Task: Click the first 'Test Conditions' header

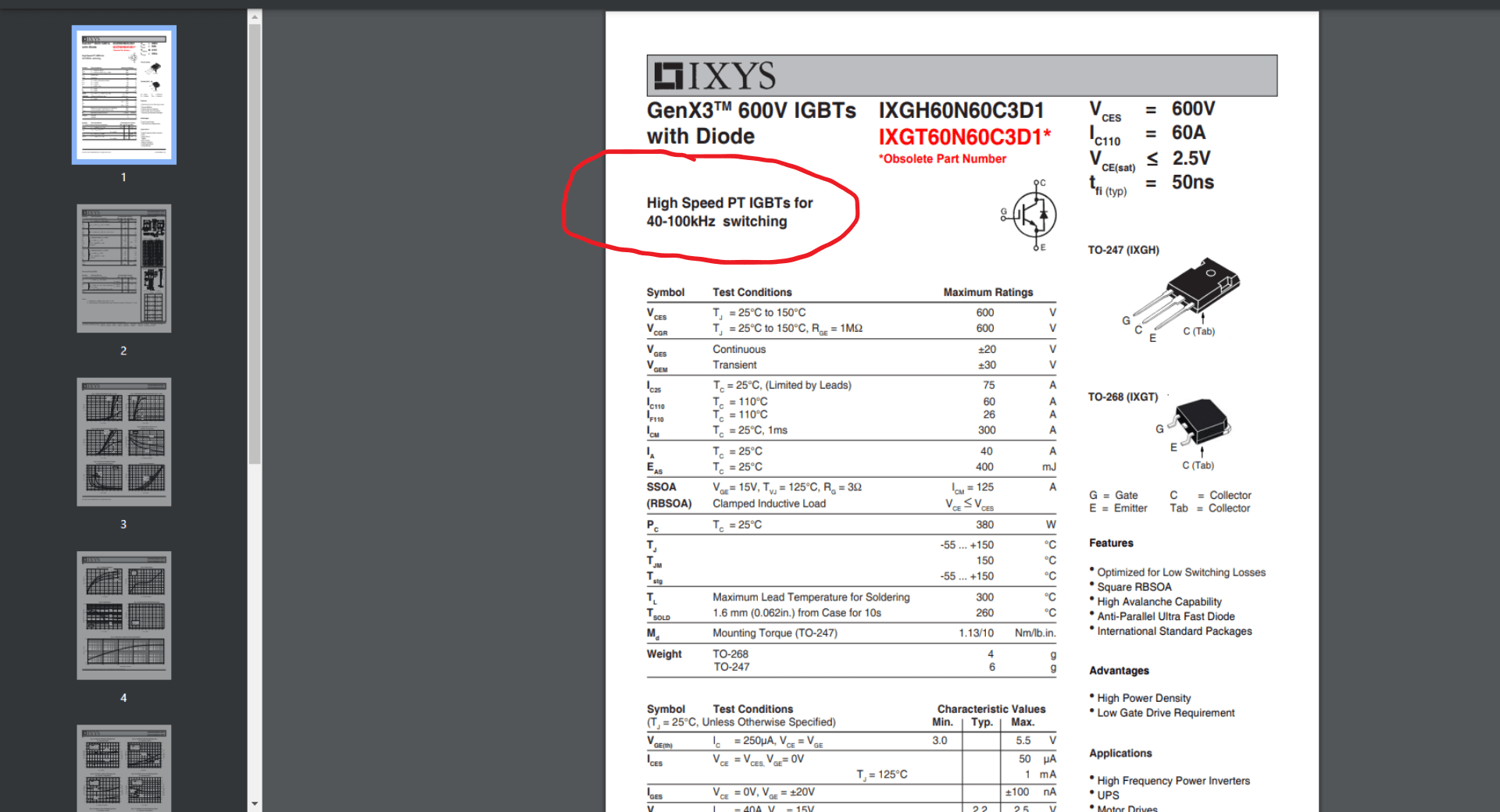Action: (752, 292)
